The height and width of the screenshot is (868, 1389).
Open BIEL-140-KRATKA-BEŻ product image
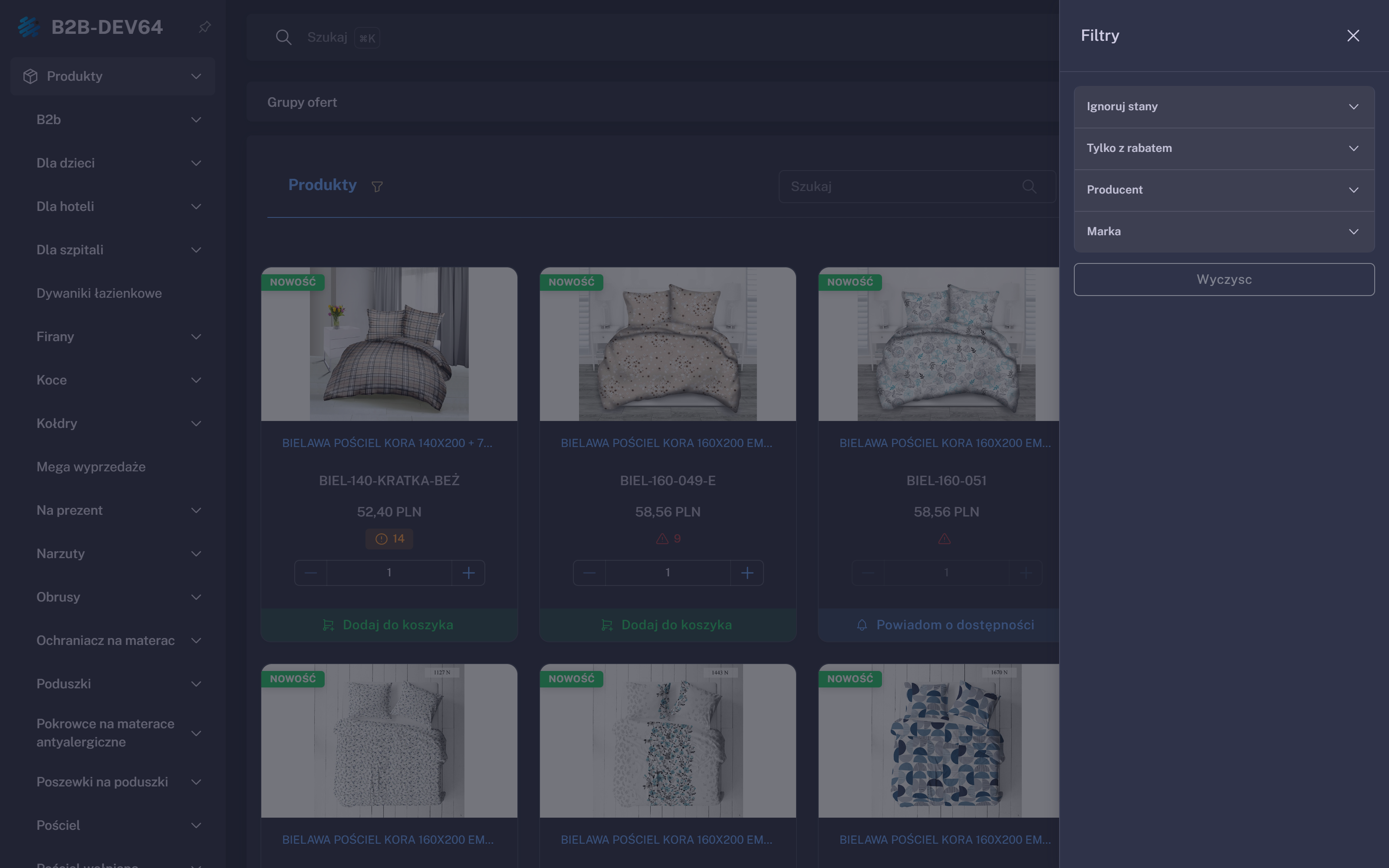pyautogui.click(x=389, y=344)
